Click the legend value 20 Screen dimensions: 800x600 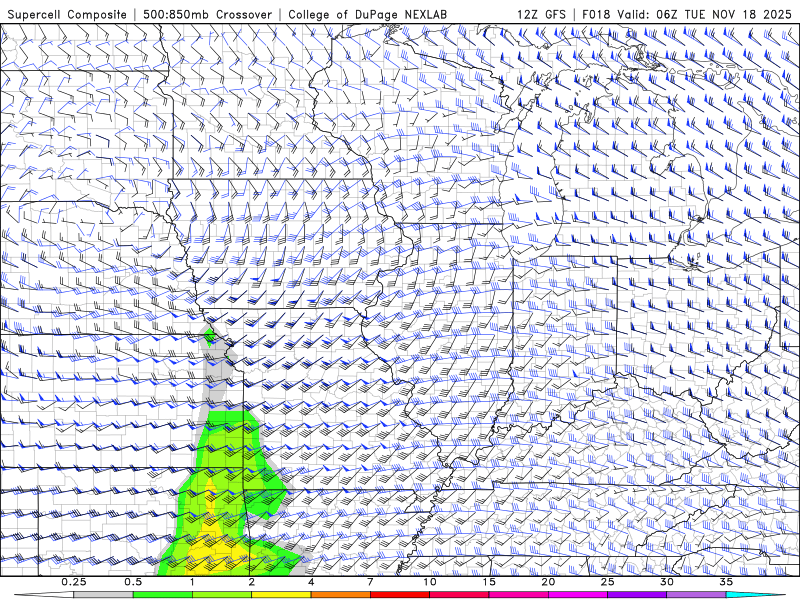548,582
